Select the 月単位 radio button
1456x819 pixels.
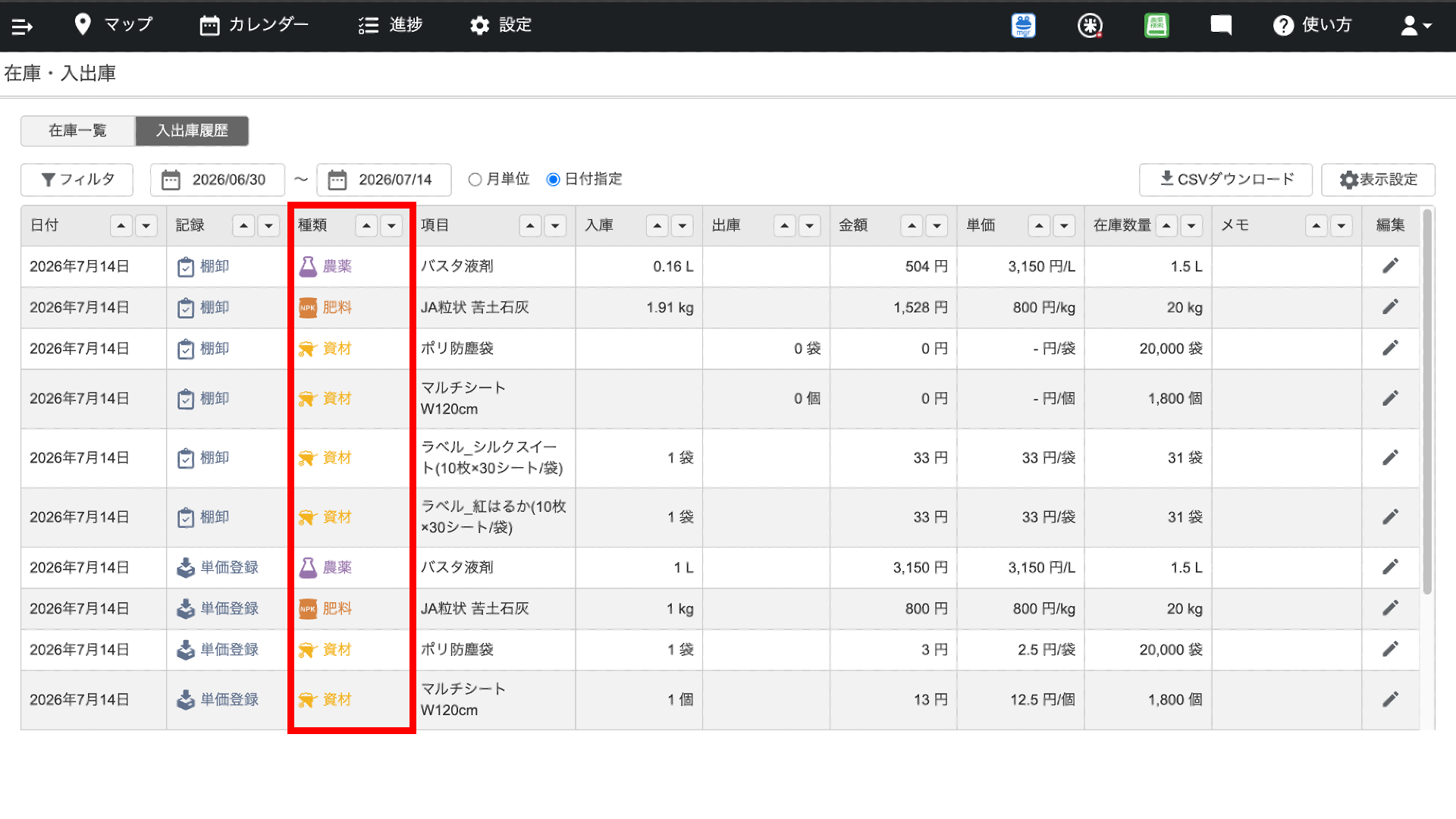(x=475, y=180)
